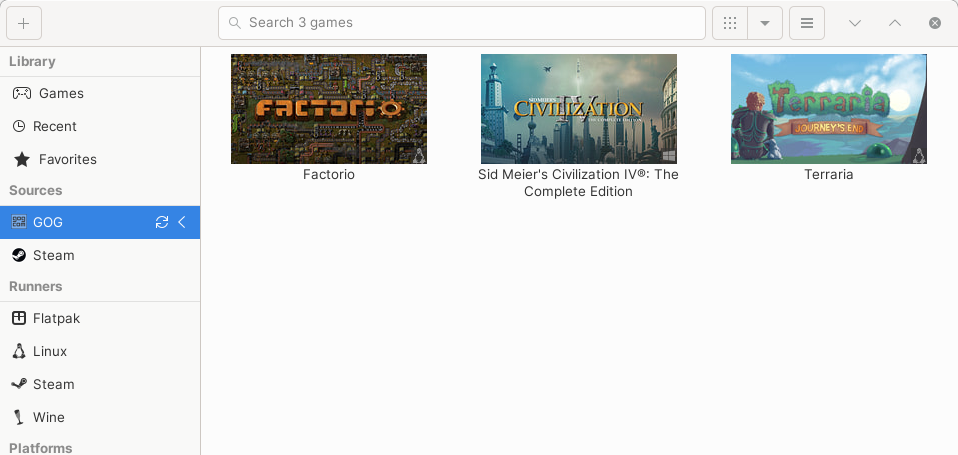Show Favorites in the sidebar
Viewport: 958px width, 455px height.
(100, 159)
